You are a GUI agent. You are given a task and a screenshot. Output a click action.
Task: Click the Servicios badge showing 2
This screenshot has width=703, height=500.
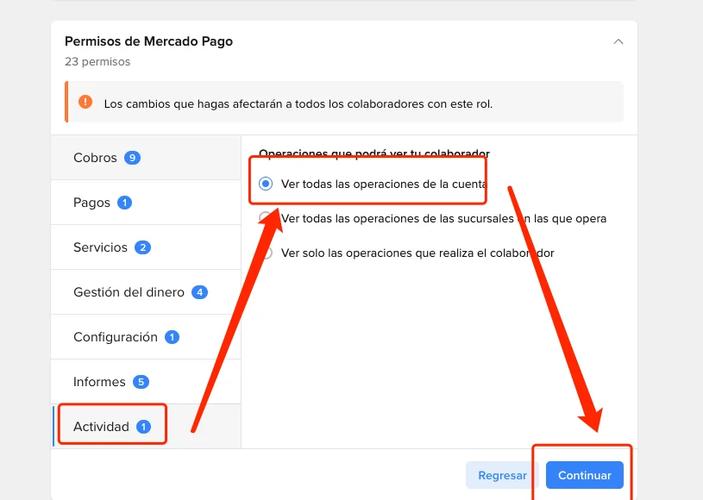click(x=143, y=248)
